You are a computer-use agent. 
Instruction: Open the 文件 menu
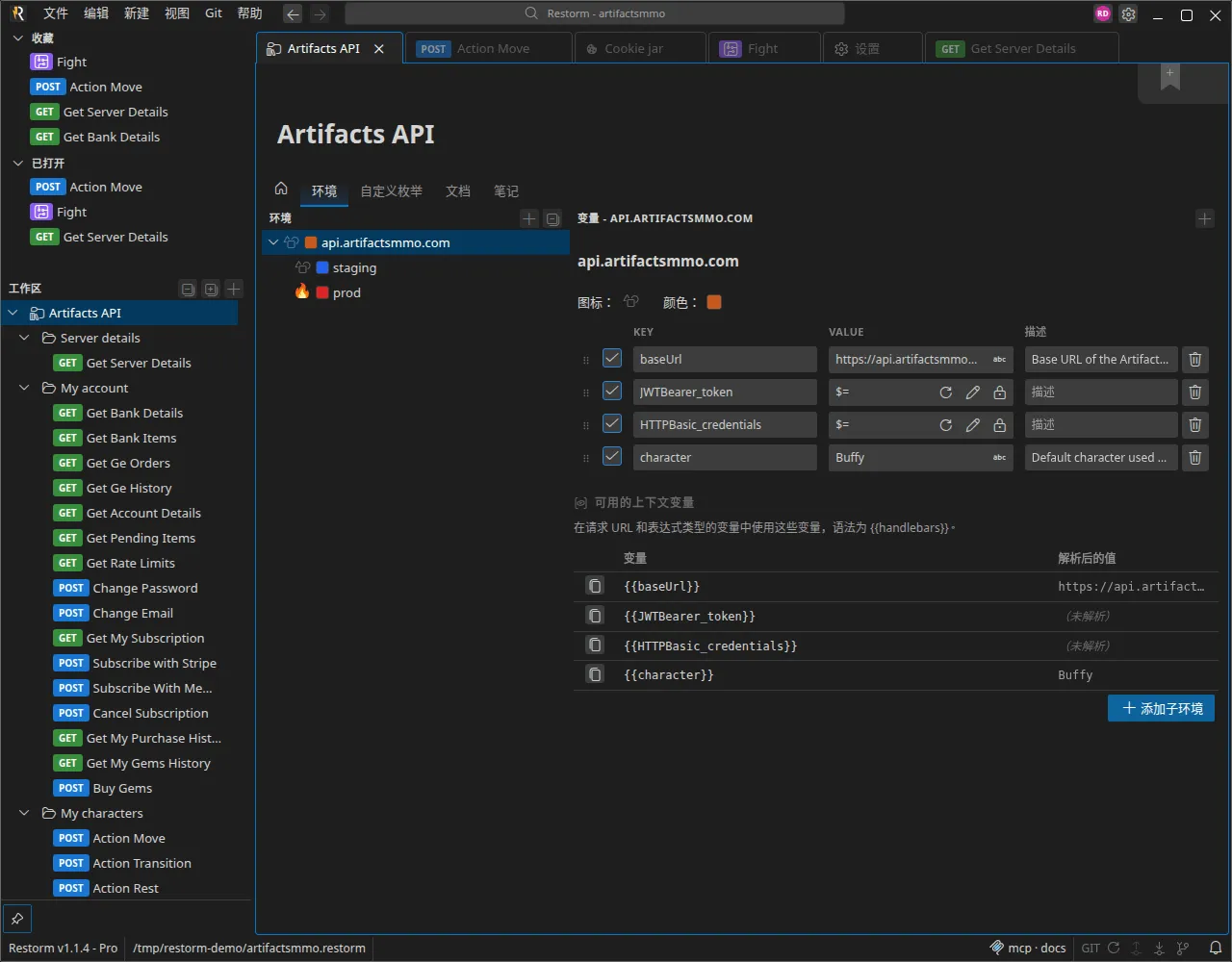pyautogui.click(x=56, y=13)
